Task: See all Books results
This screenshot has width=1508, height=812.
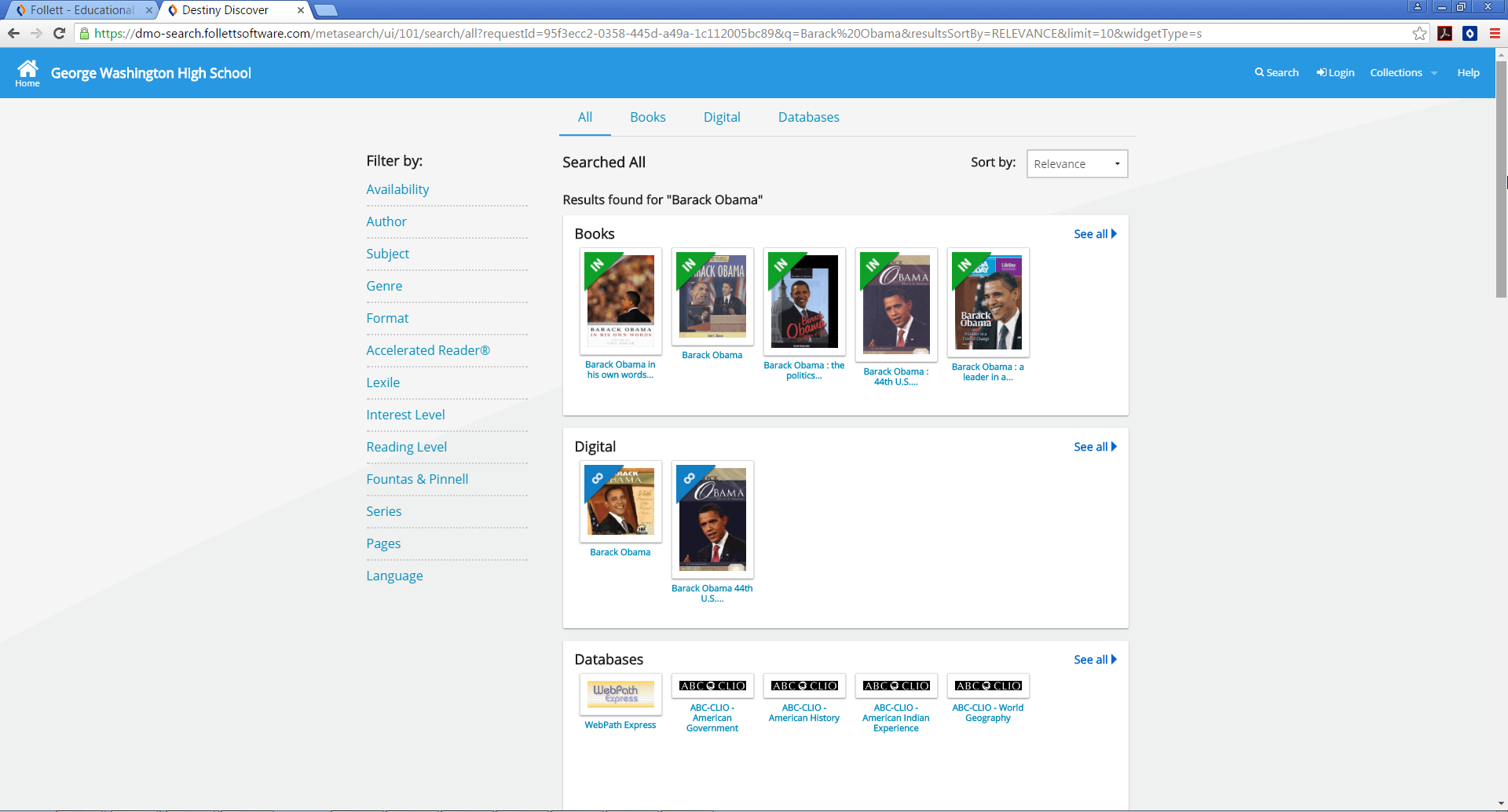Action: click(x=1095, y=234)
